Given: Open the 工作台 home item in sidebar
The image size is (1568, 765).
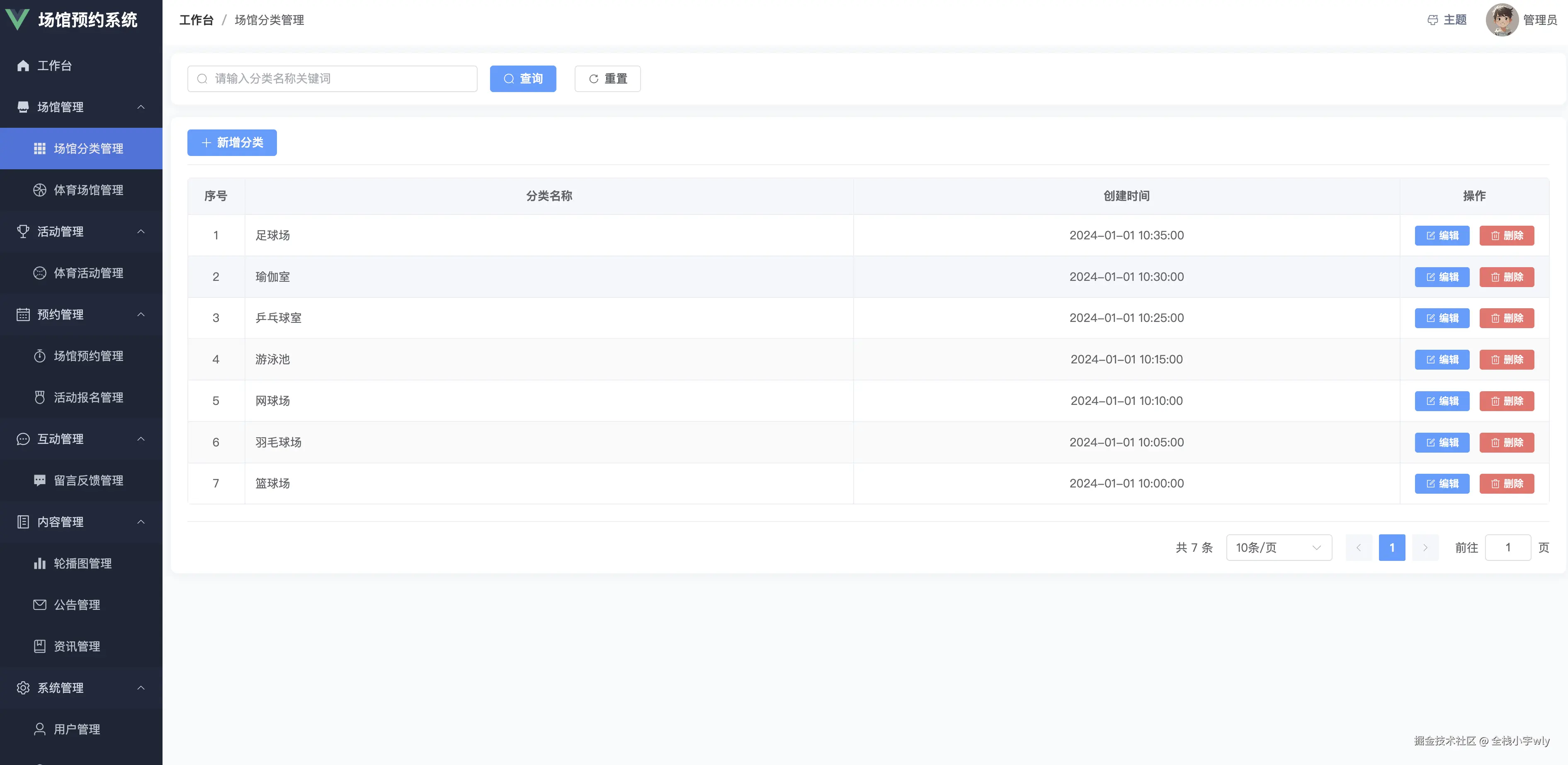Looking at the screenshot, I should (x=54, y=66).
